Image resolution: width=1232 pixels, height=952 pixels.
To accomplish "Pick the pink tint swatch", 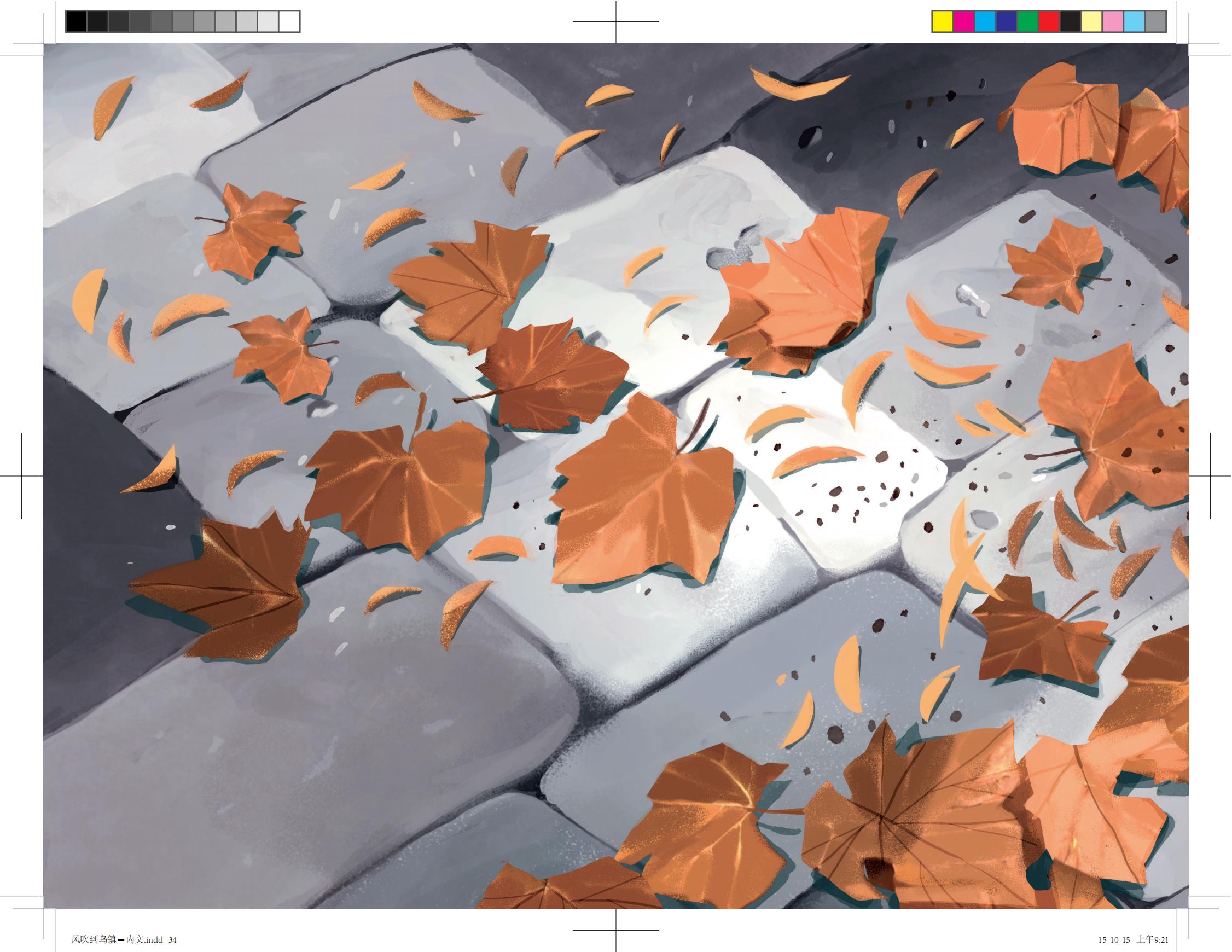I will point(1113,21).
